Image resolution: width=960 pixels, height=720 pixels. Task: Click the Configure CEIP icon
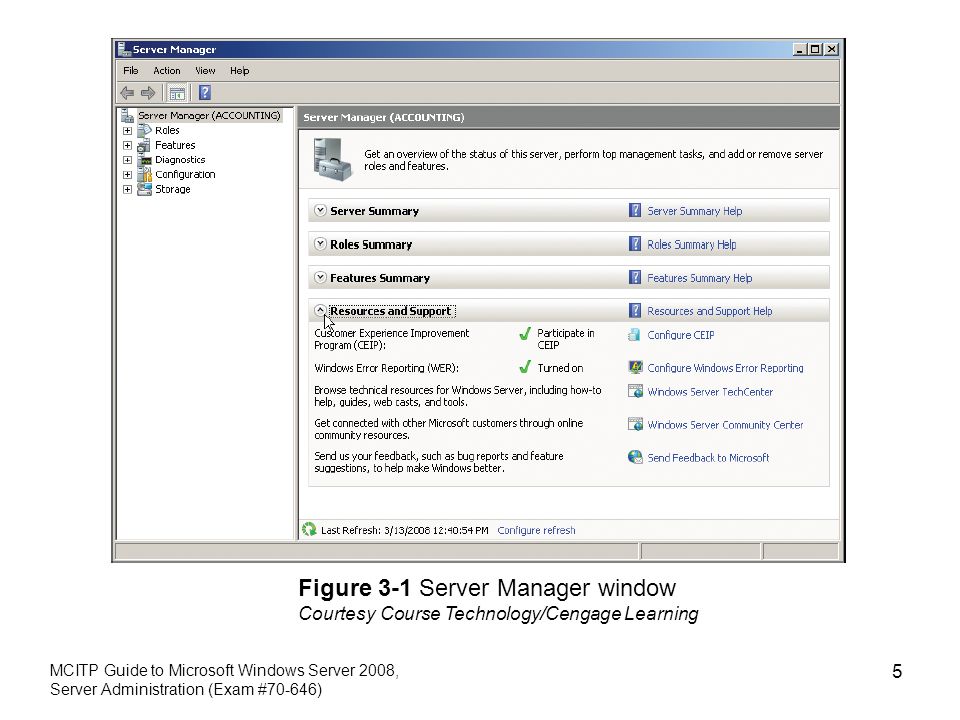point(634,335)
